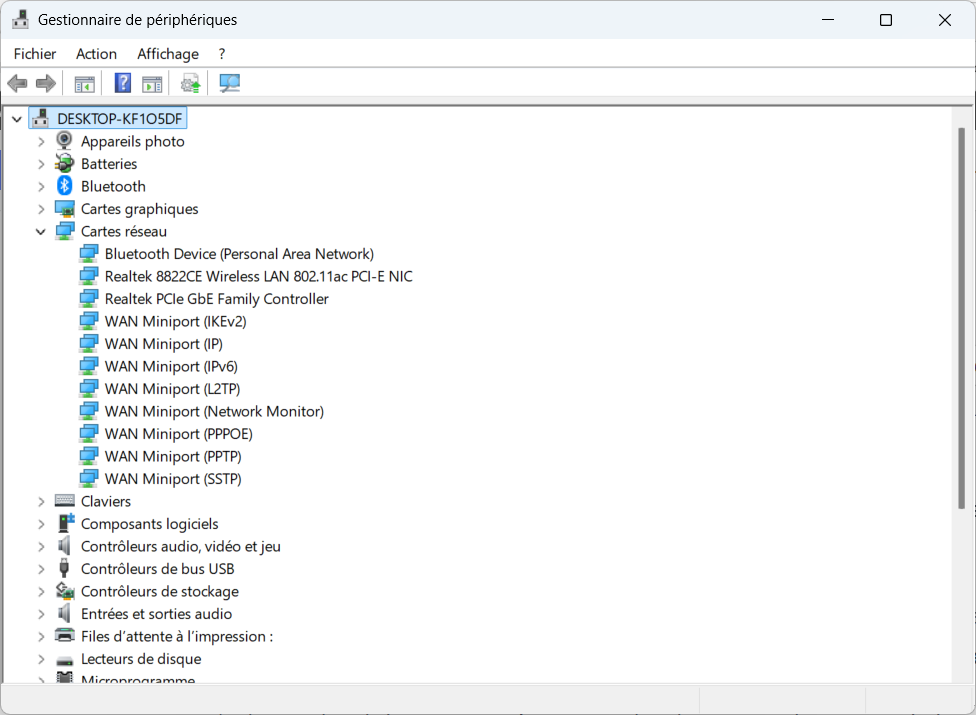Select WAN Miniport (IPv6)
976x715 pixels.
click(171, 366)
